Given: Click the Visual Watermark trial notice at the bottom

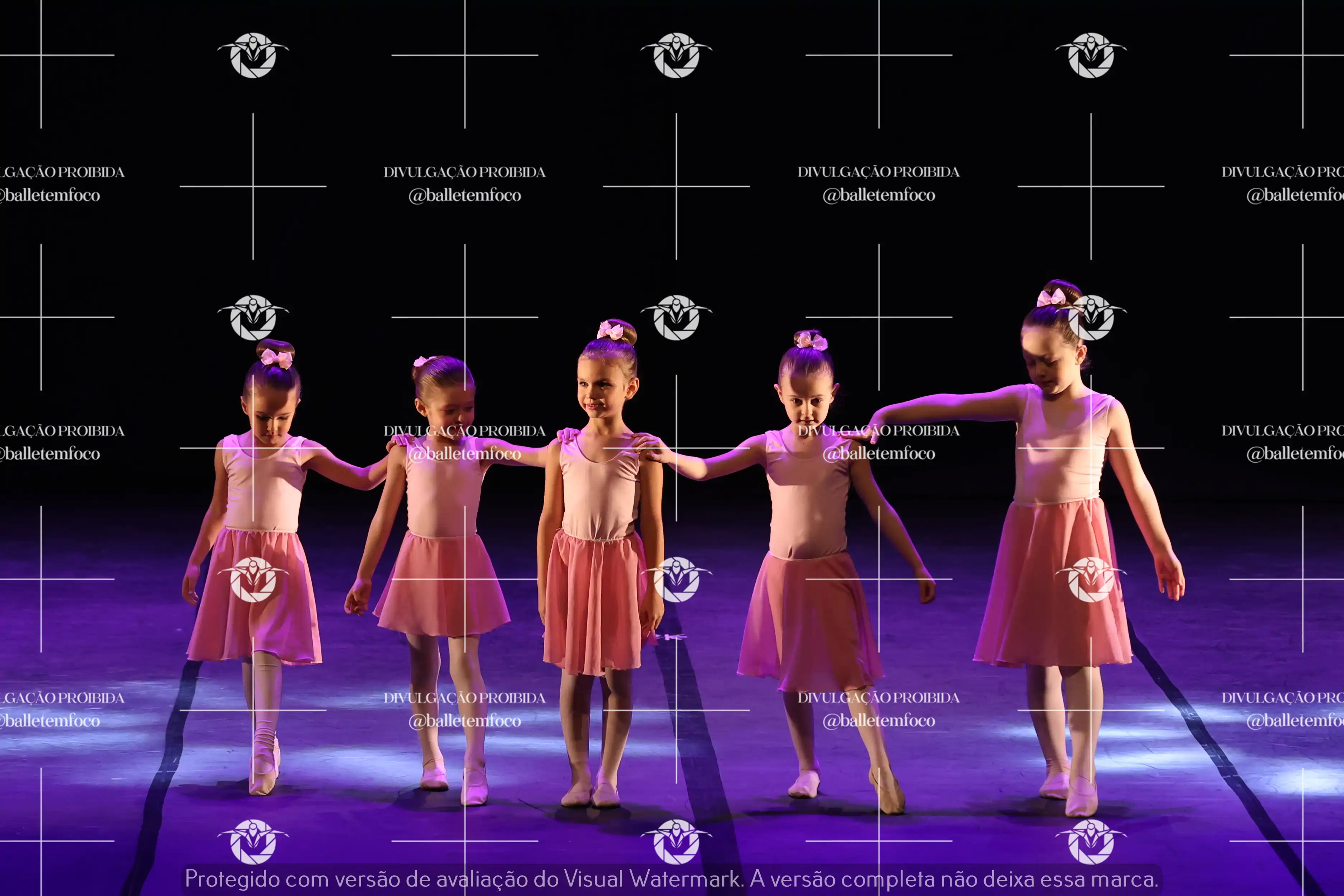Looking at the screenshot, I should (671, 878).
